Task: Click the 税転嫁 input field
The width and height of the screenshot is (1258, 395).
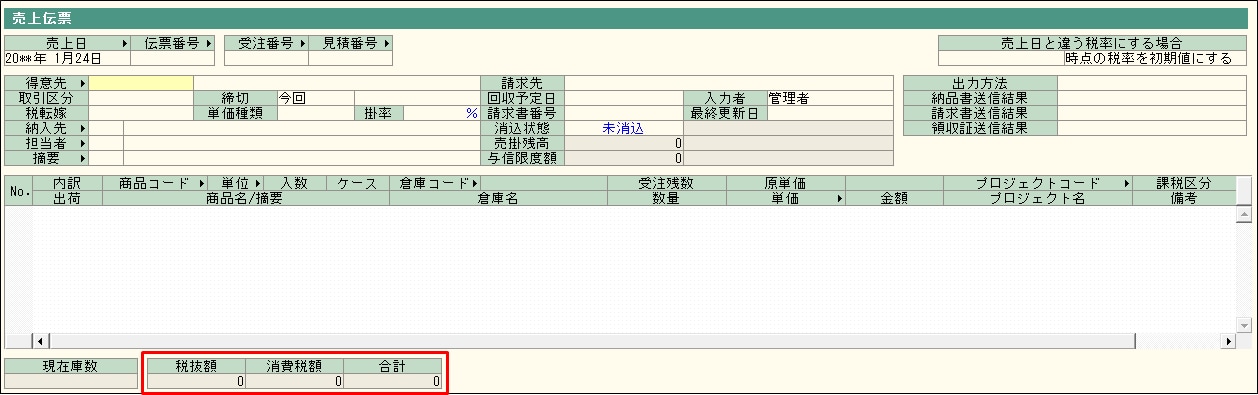Action: (x=141, y=113)
